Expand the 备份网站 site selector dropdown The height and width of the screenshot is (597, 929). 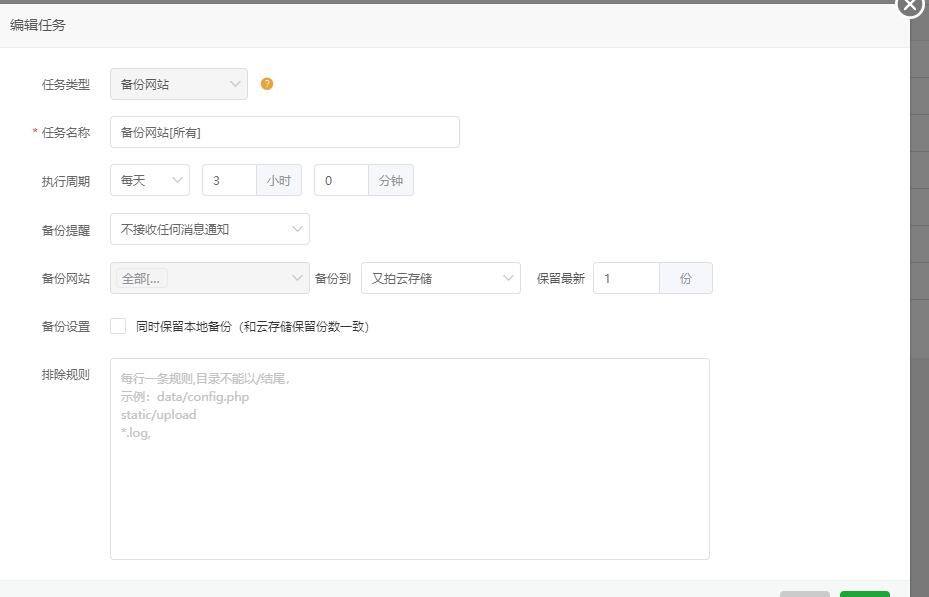point(210,278)
